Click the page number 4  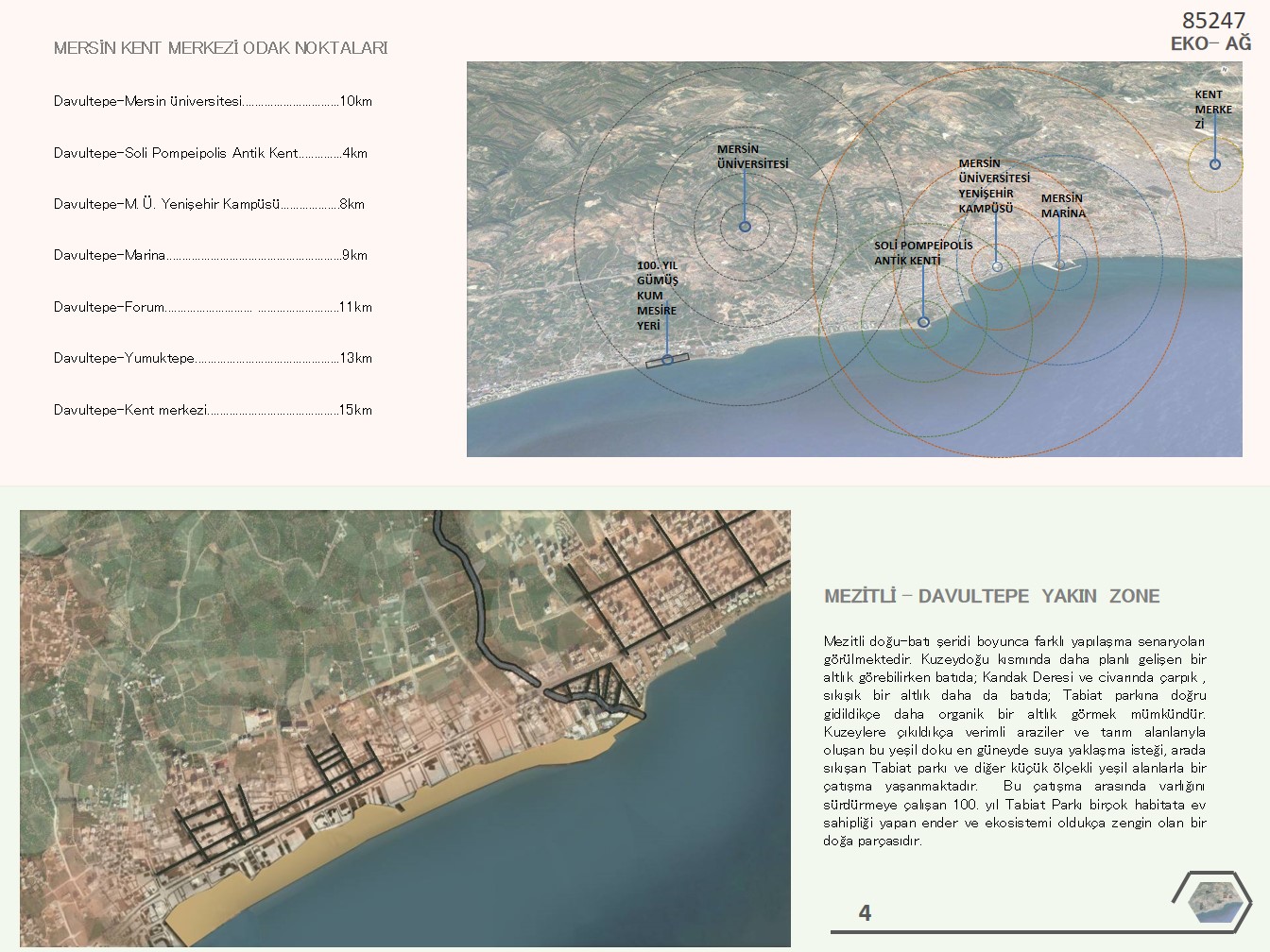pos(865,912)
